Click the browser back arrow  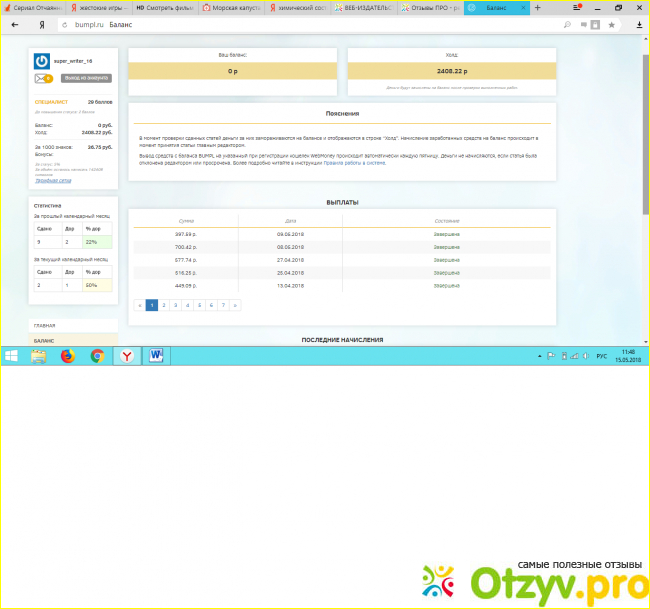coord(15,22)
